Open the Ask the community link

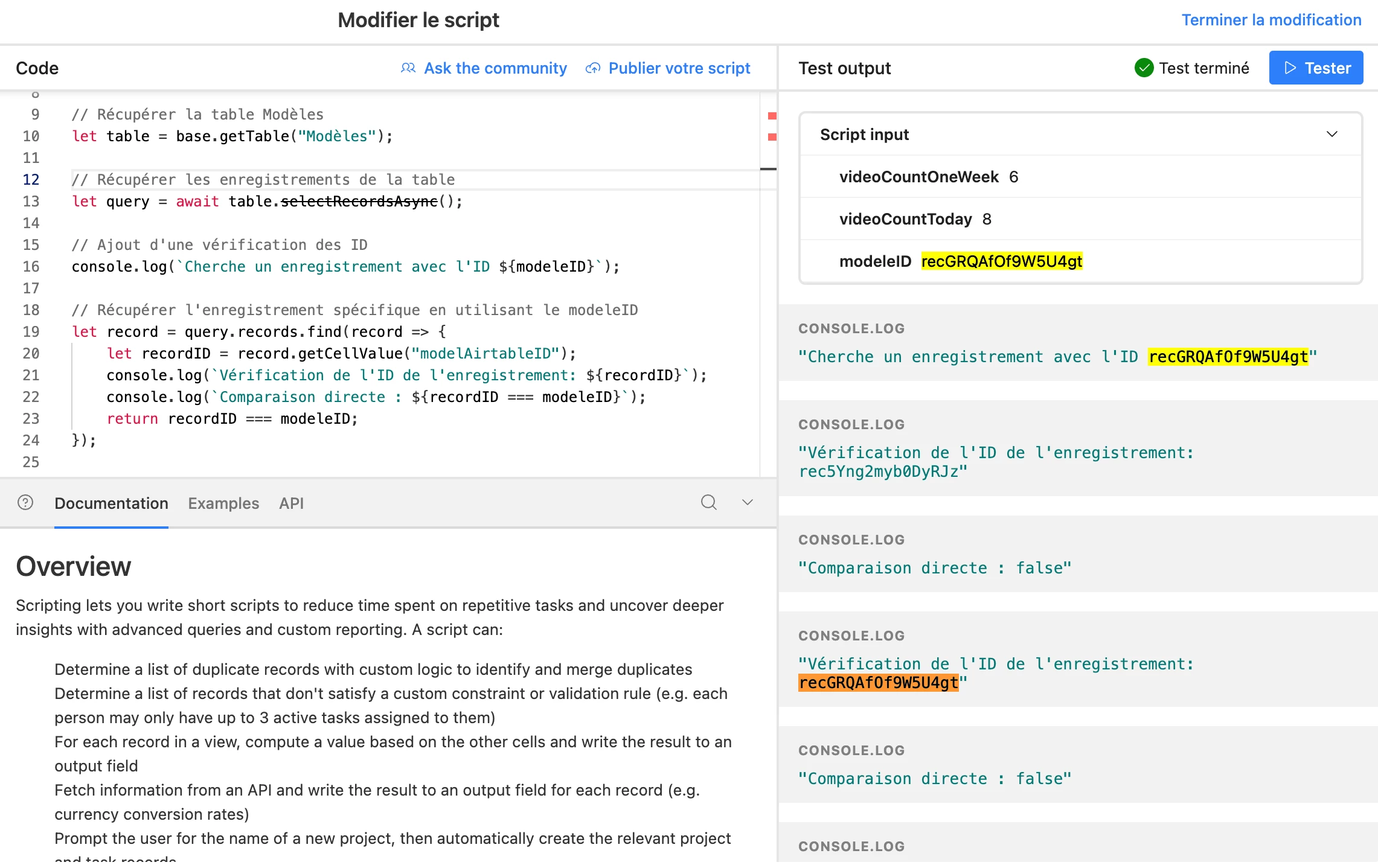click(x=495, y=68)
